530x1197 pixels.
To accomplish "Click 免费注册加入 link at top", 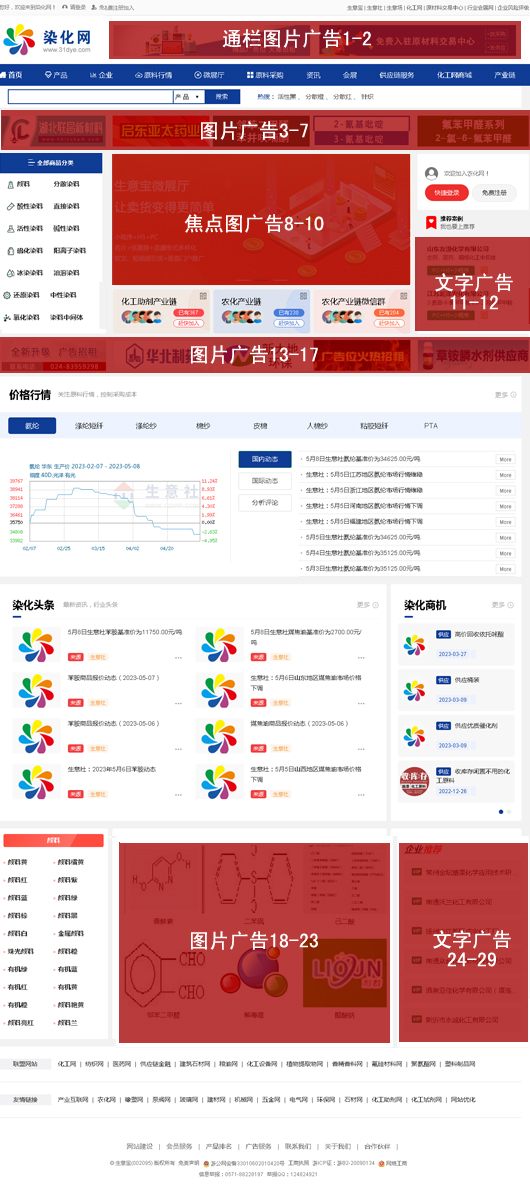I will [117, 7].
